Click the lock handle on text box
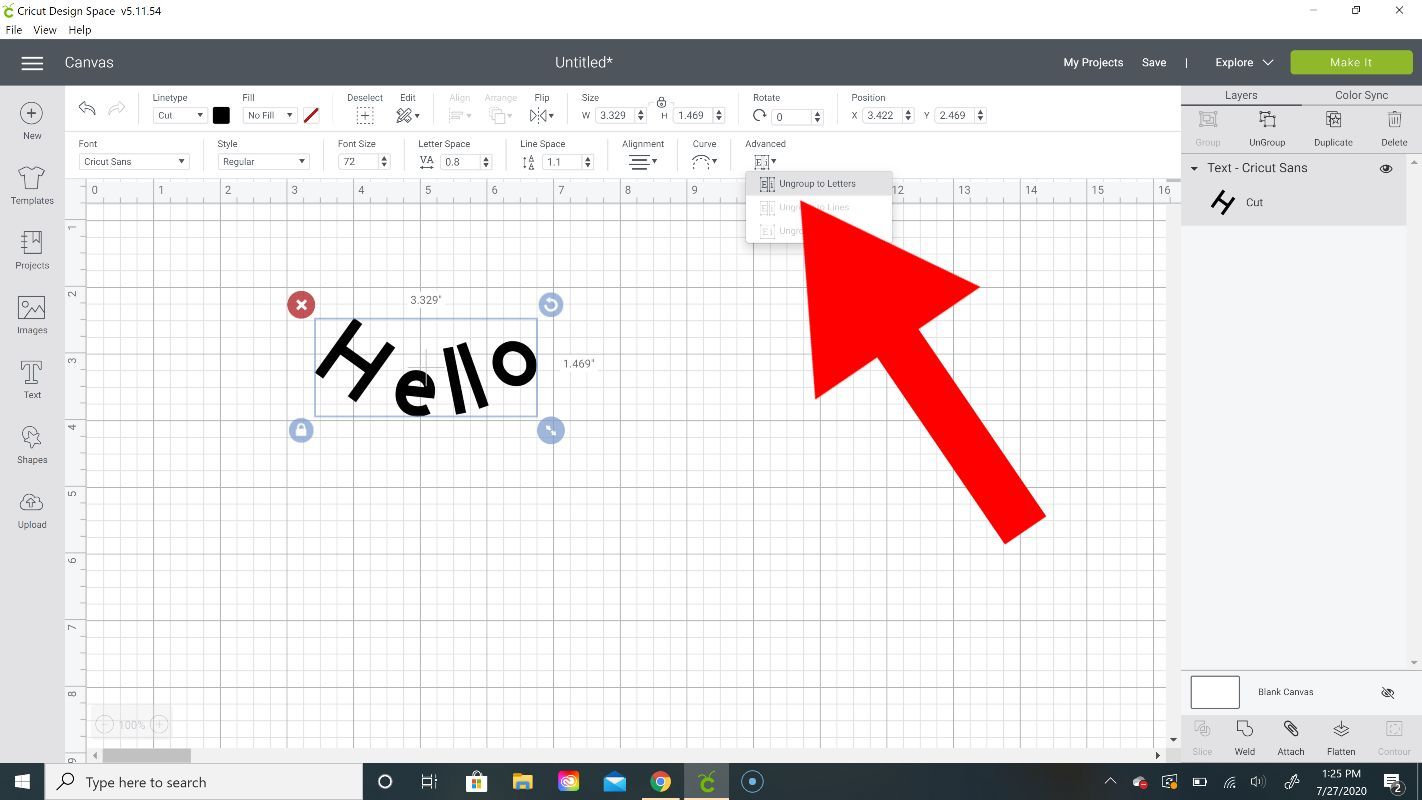This screenshot has height=800, width=1422. tap(301, 430)
